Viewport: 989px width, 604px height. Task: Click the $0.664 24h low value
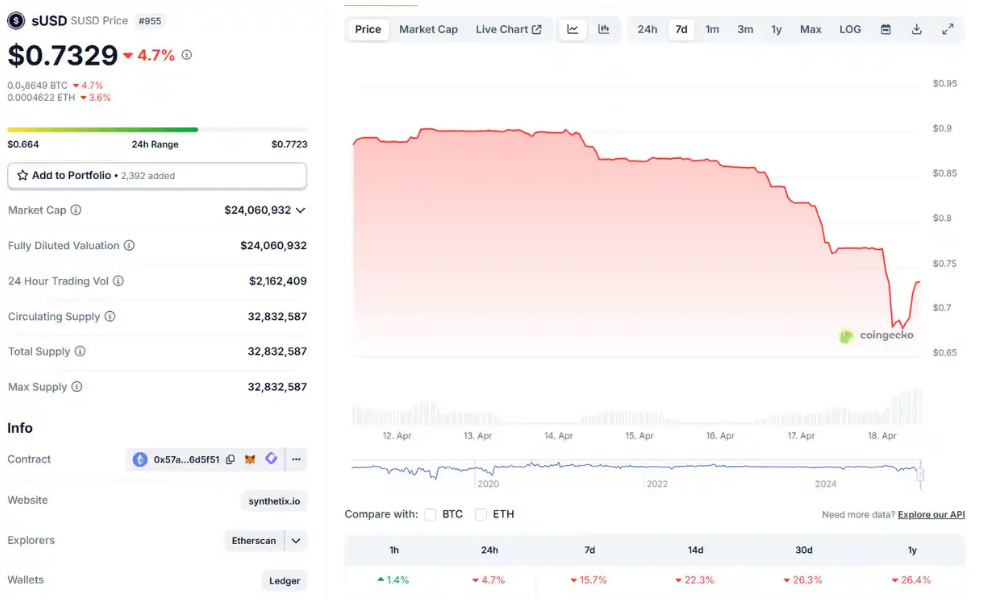23,144
